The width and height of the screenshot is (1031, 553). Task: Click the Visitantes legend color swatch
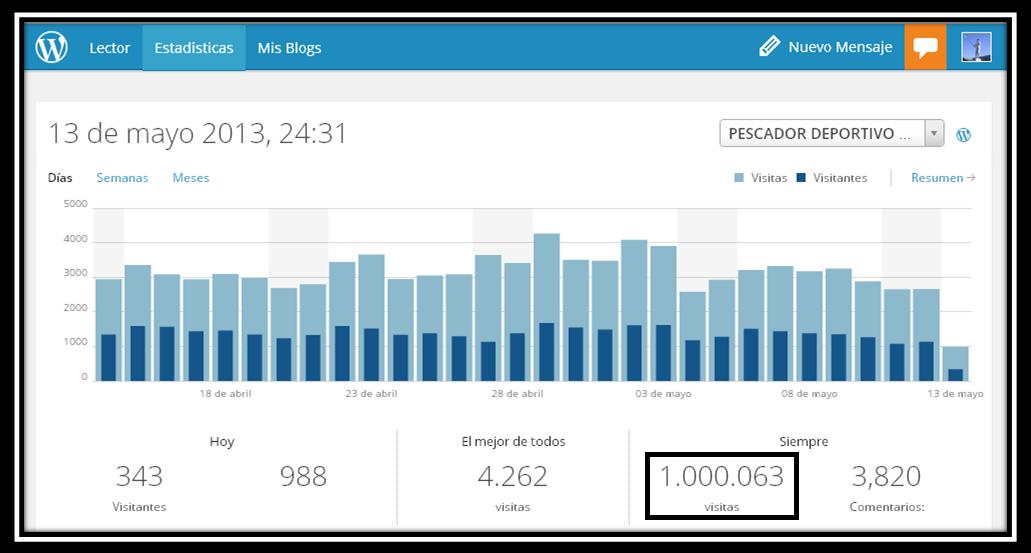point(801,178)
